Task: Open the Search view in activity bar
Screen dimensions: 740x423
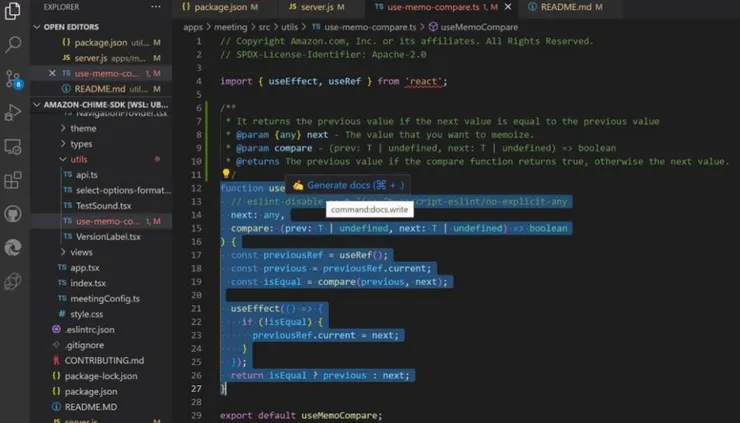Action: (x=13, y=44)
